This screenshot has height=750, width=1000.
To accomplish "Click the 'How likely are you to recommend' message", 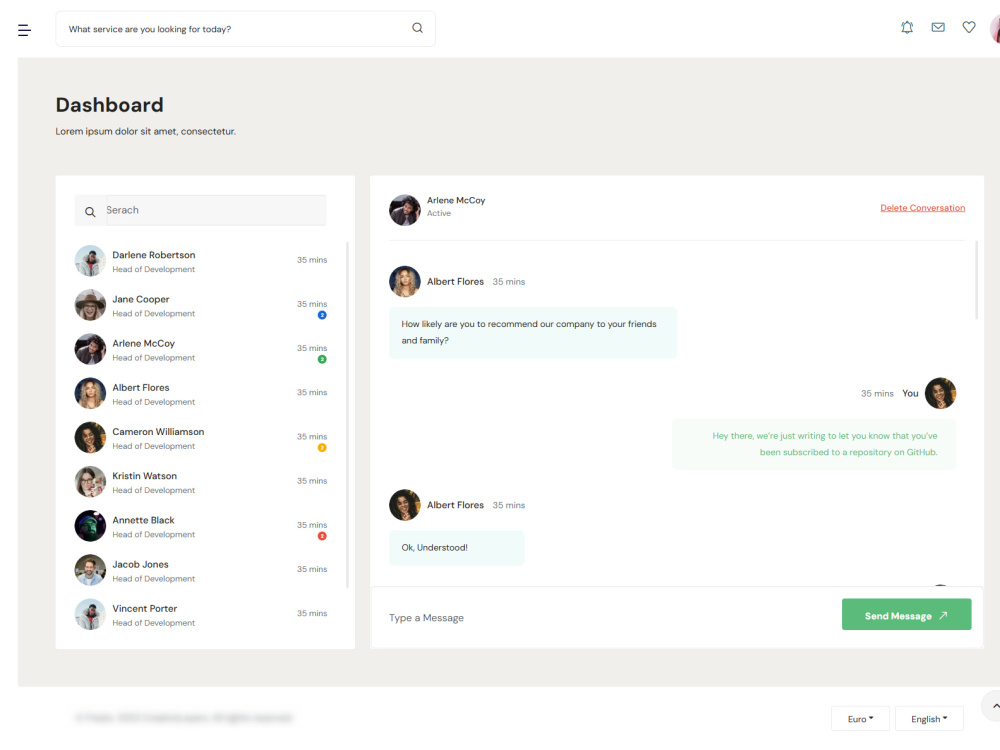I will [533, 332].
